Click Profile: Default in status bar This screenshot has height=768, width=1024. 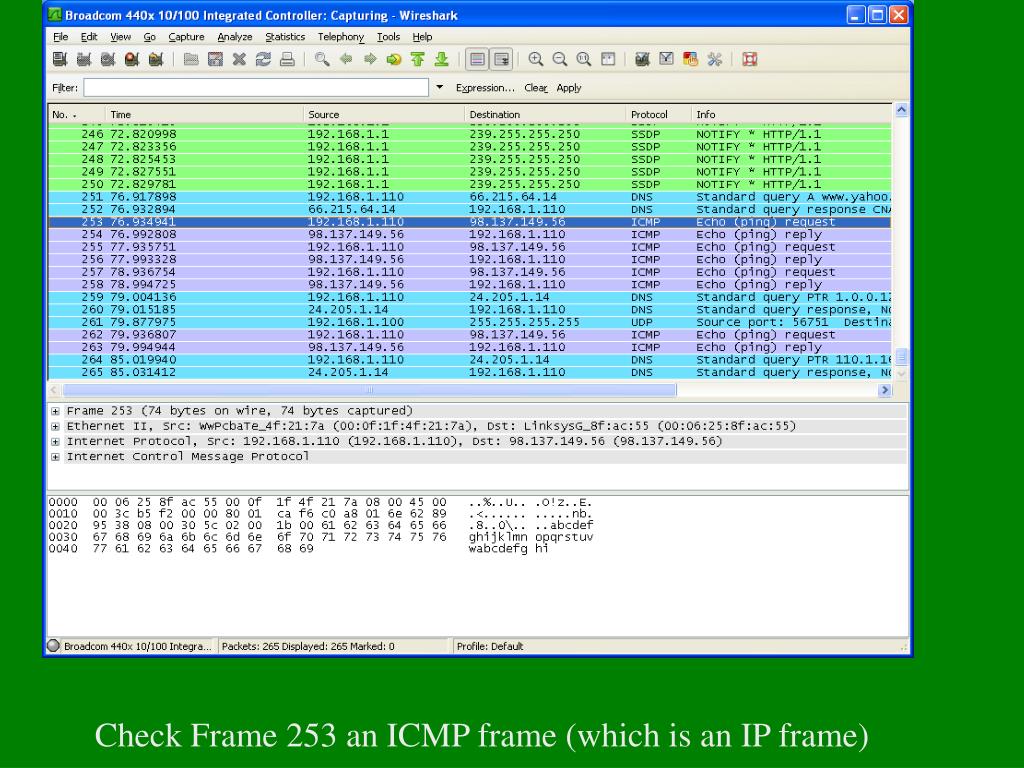point(490,647)
